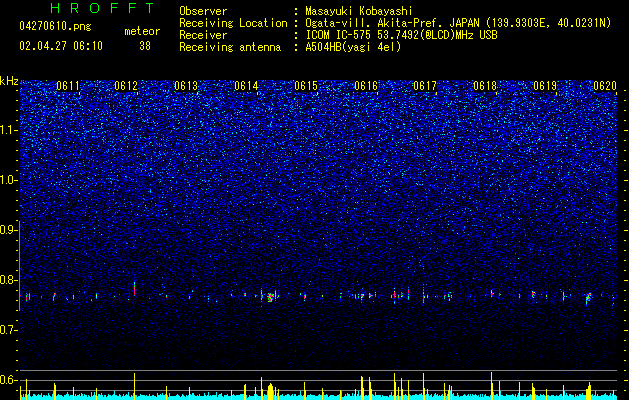
Task: Click the 0614 time marker
Action: point(246,86)
